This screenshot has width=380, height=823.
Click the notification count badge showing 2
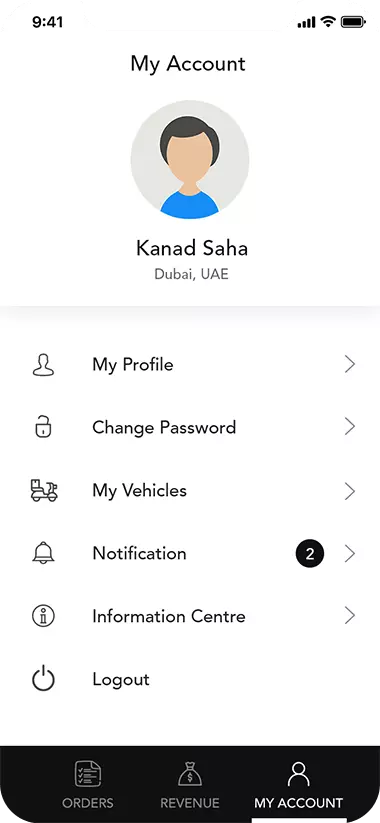click(310, 554)
